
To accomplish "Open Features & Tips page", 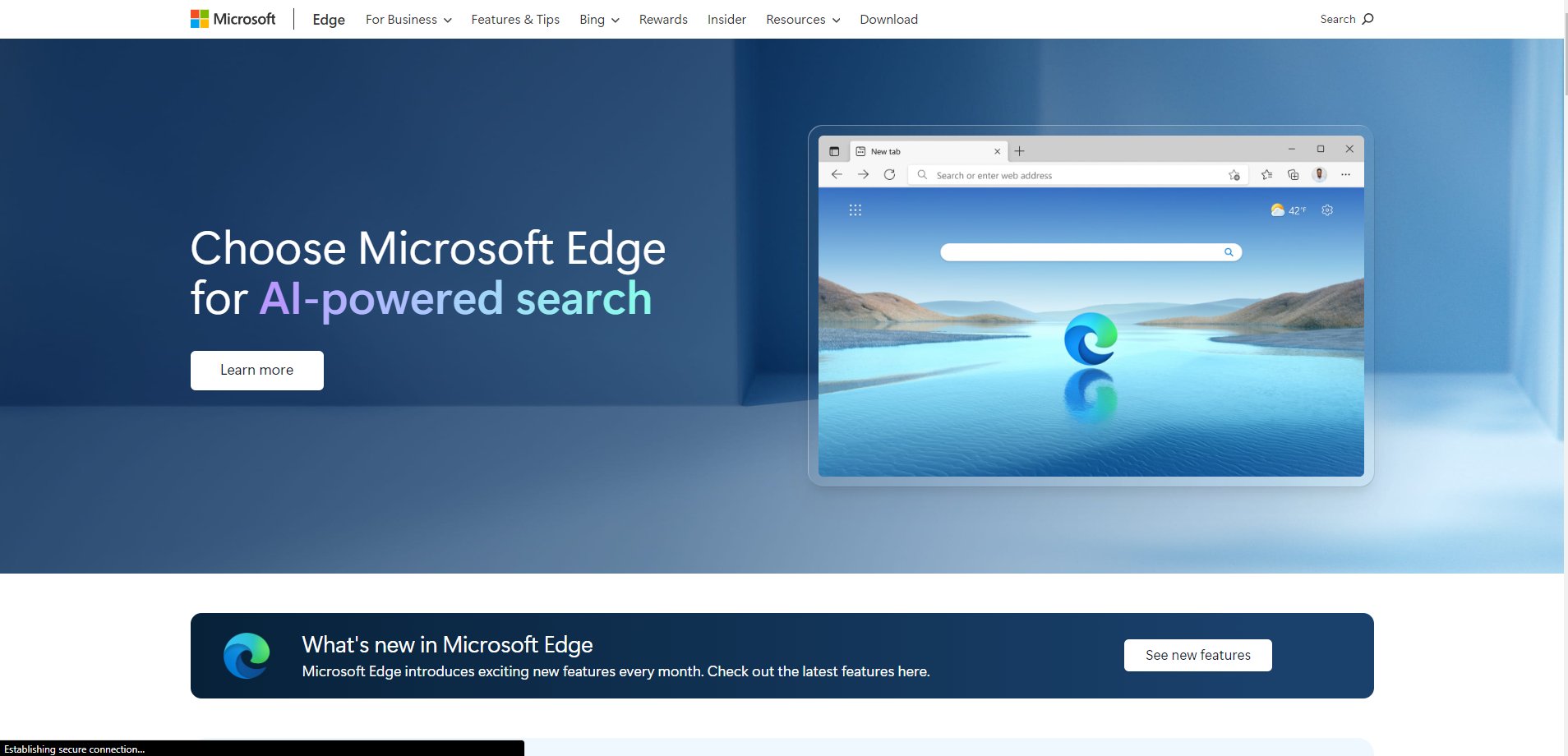I will 515,20.
